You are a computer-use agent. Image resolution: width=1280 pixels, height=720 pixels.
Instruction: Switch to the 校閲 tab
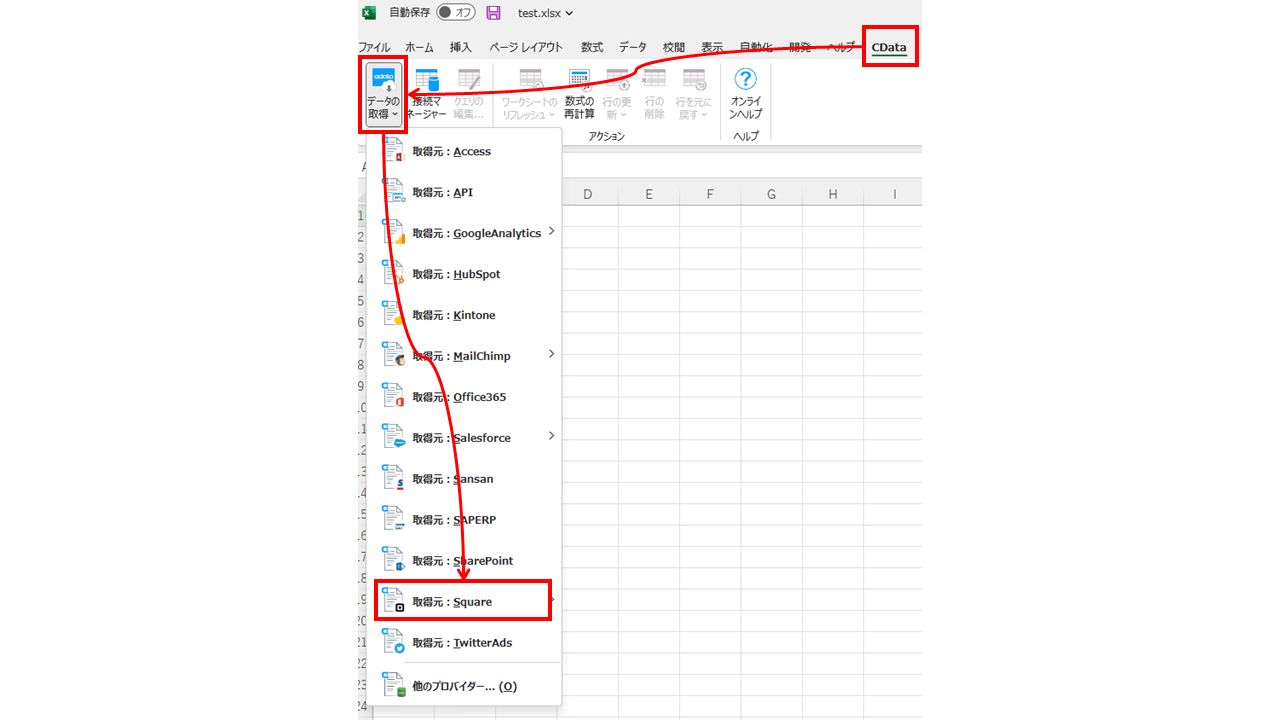(674, 47)
